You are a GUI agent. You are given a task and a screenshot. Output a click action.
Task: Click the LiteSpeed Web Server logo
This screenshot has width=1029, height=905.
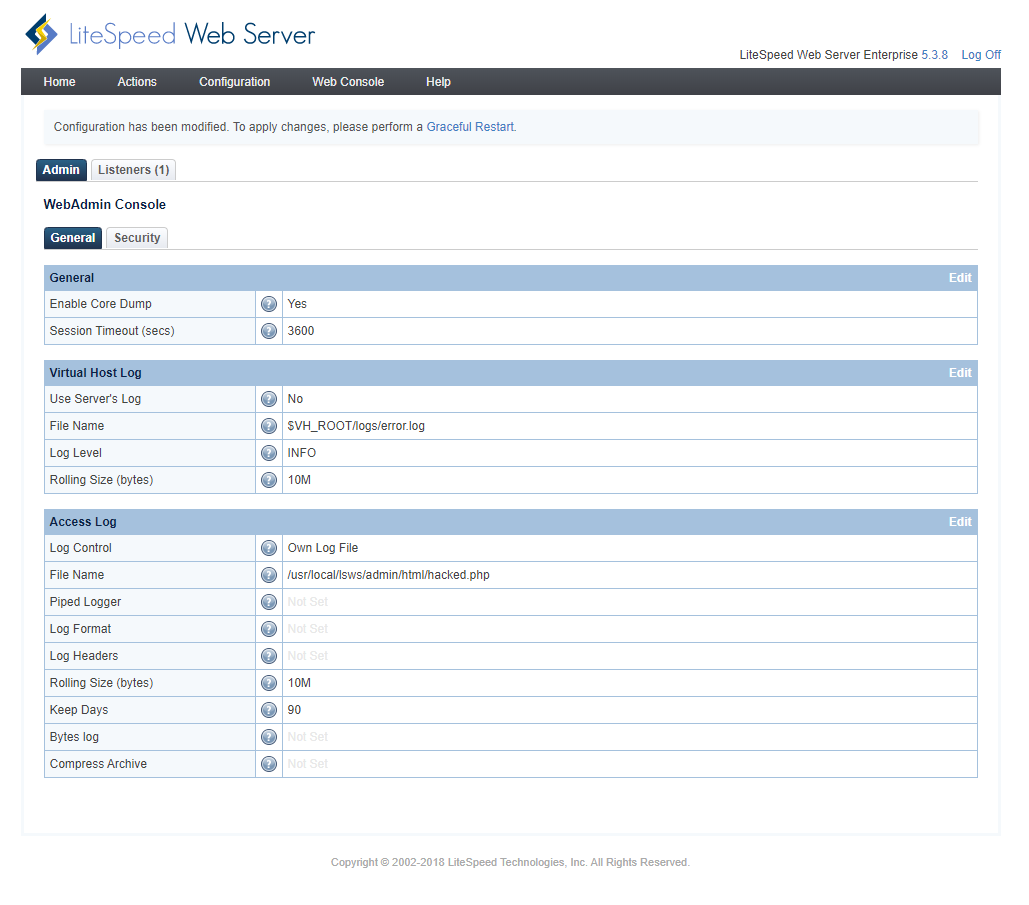pyautogui.click(x=170, y=34)
